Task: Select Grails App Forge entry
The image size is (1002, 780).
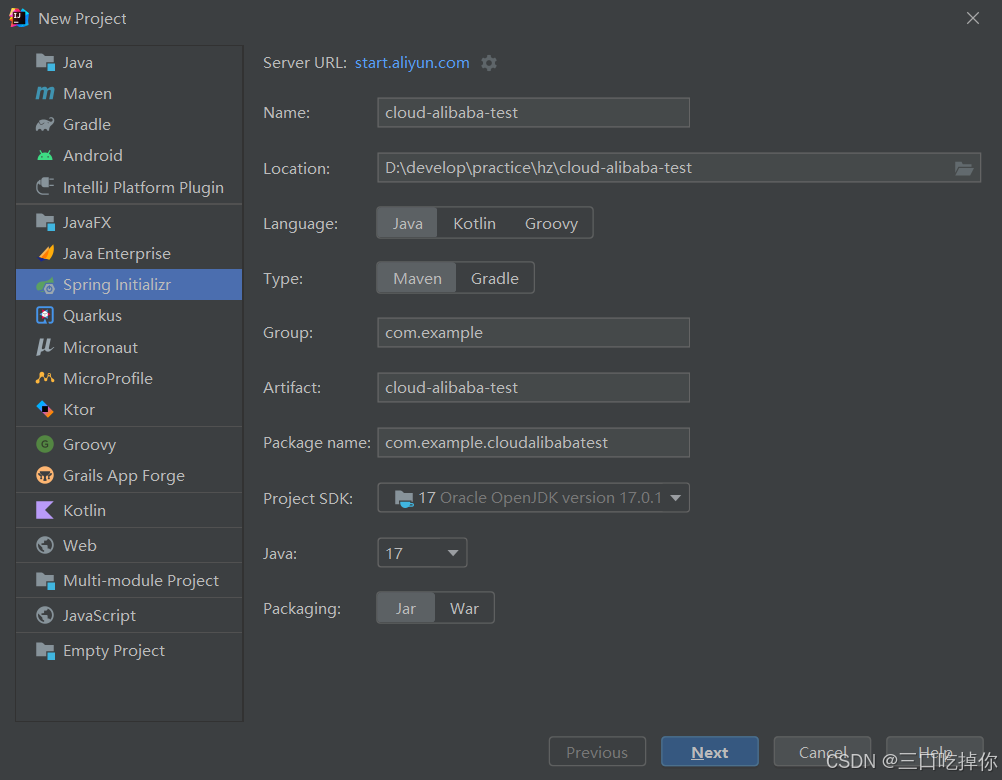Action: tap(129, 475)
